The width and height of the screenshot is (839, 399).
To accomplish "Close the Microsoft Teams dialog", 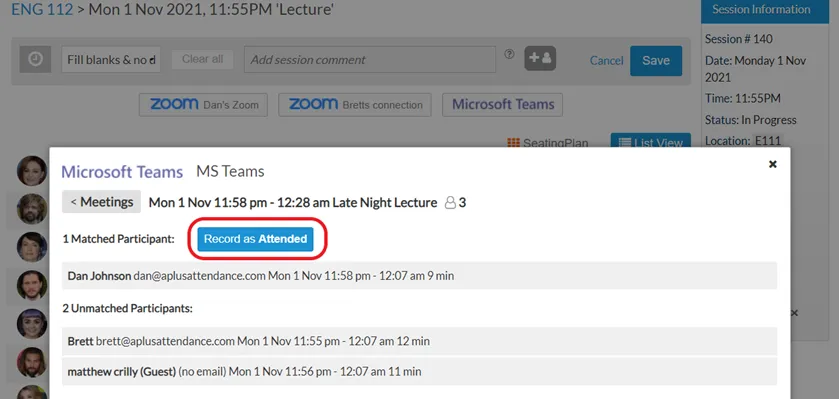I will tap(772, 164).
